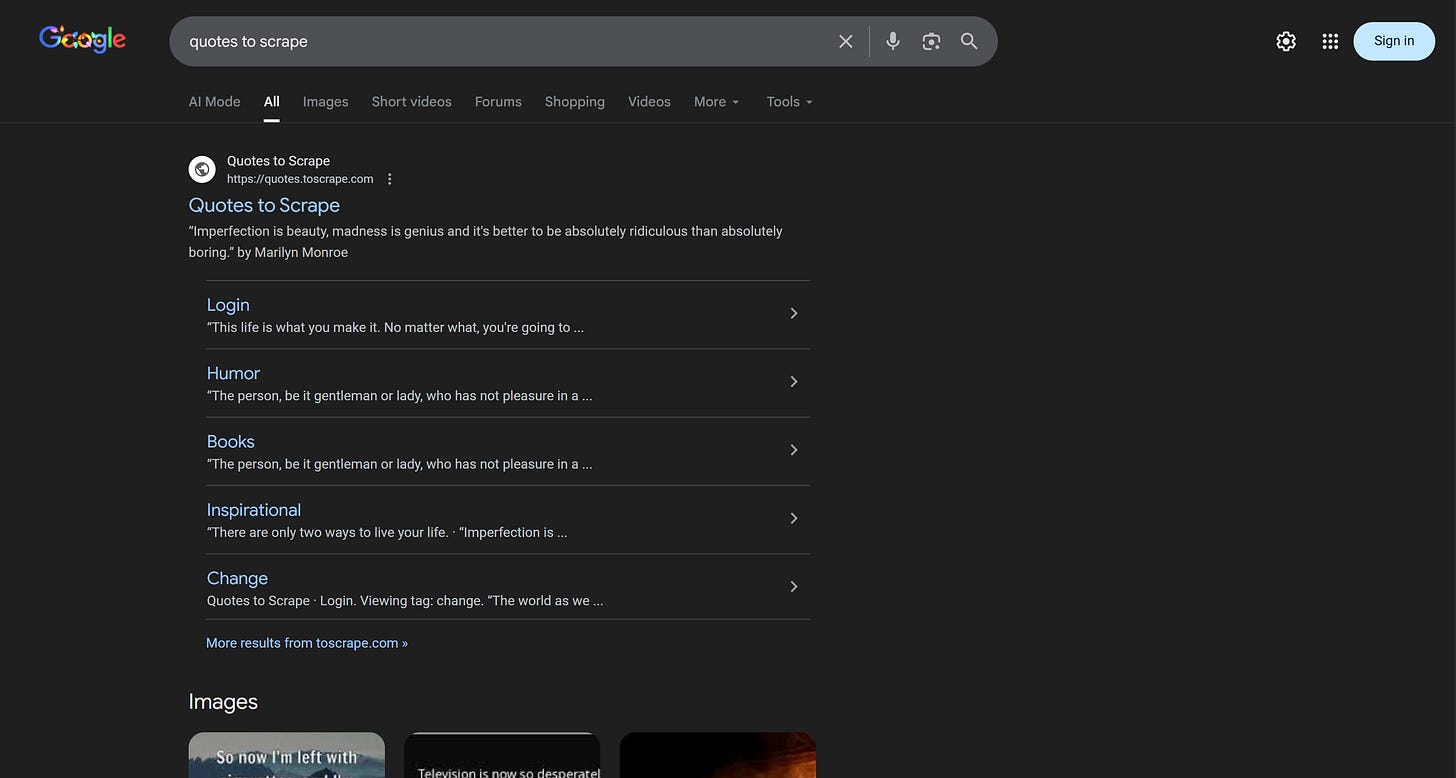The image size is (1456, 778).
Task: Click the Sign in button
Action: 1393,41
